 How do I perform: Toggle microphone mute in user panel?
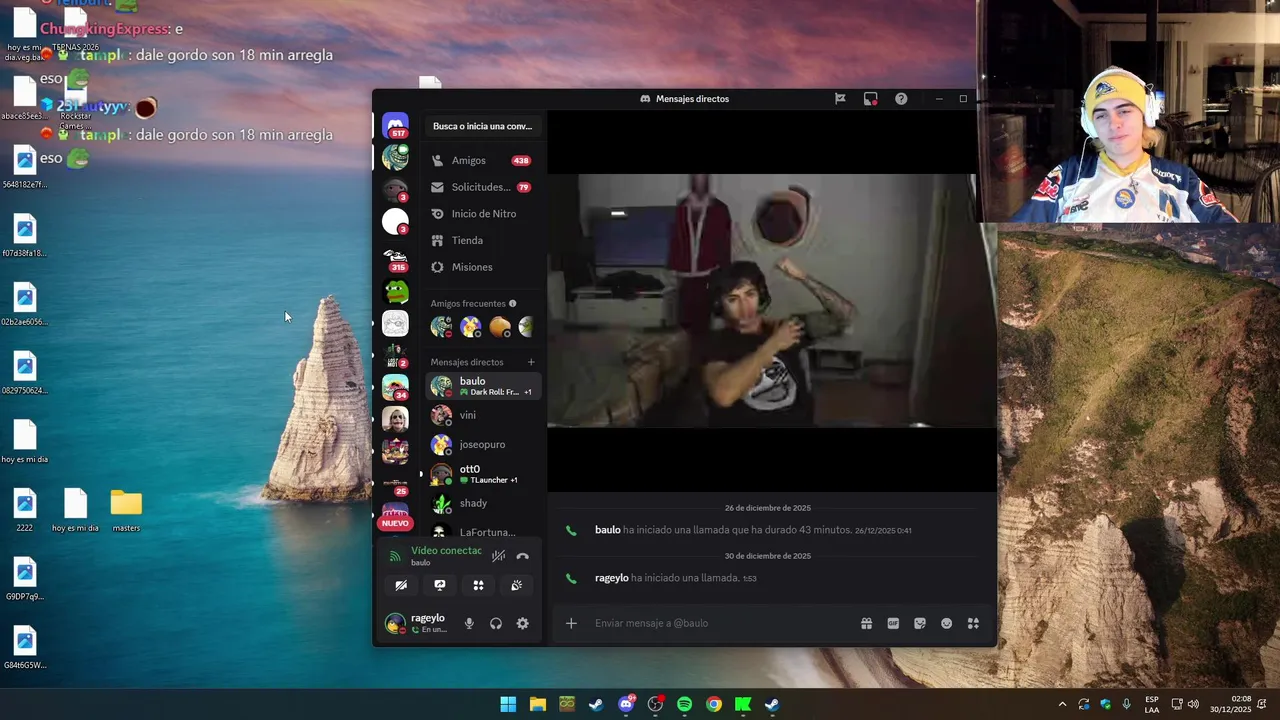469,623
